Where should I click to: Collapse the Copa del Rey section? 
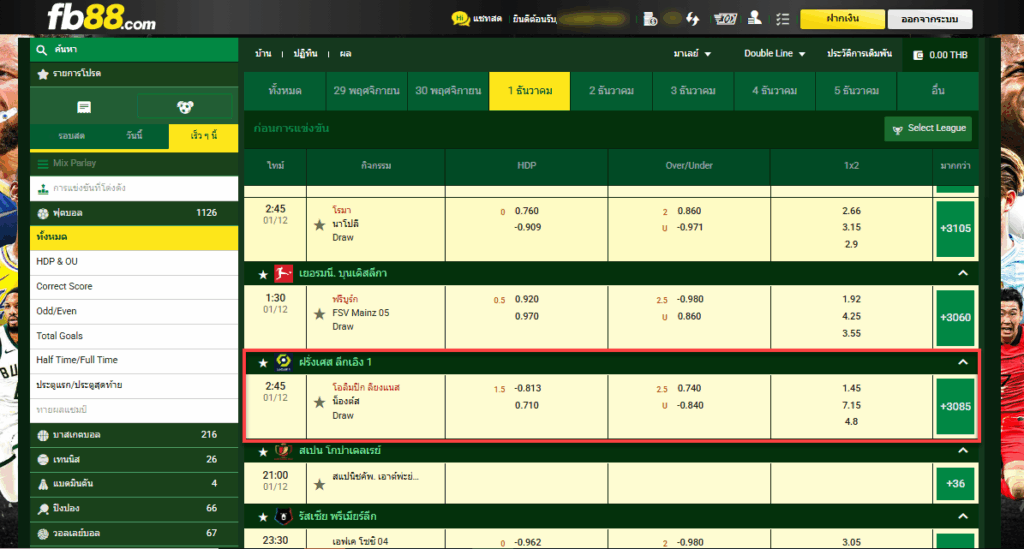click(963, 451)
